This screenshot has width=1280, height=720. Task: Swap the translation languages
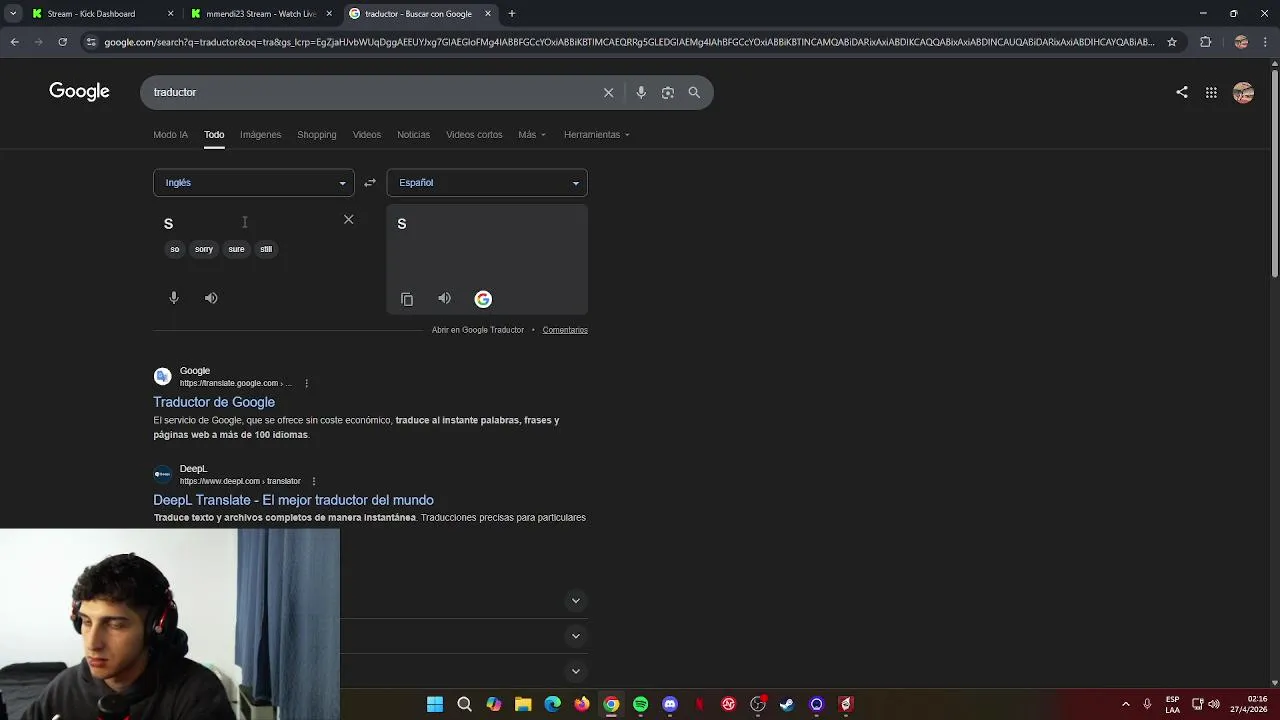pos(370,183)
